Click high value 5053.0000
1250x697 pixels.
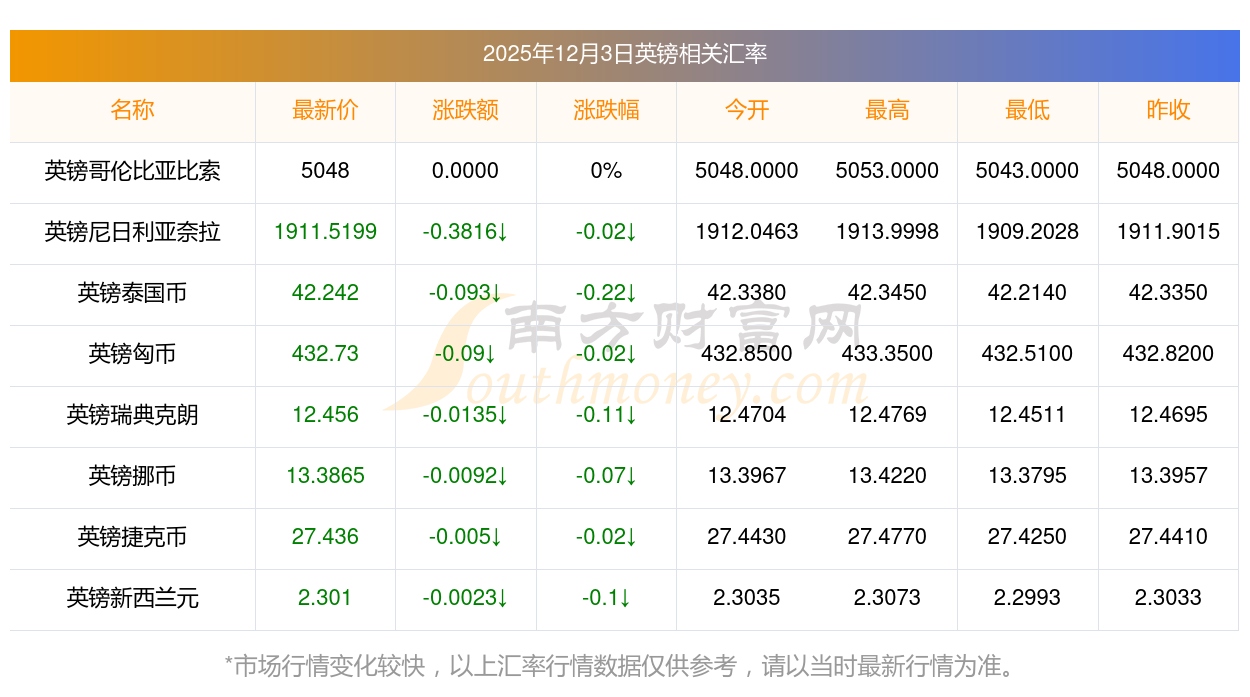887,171
